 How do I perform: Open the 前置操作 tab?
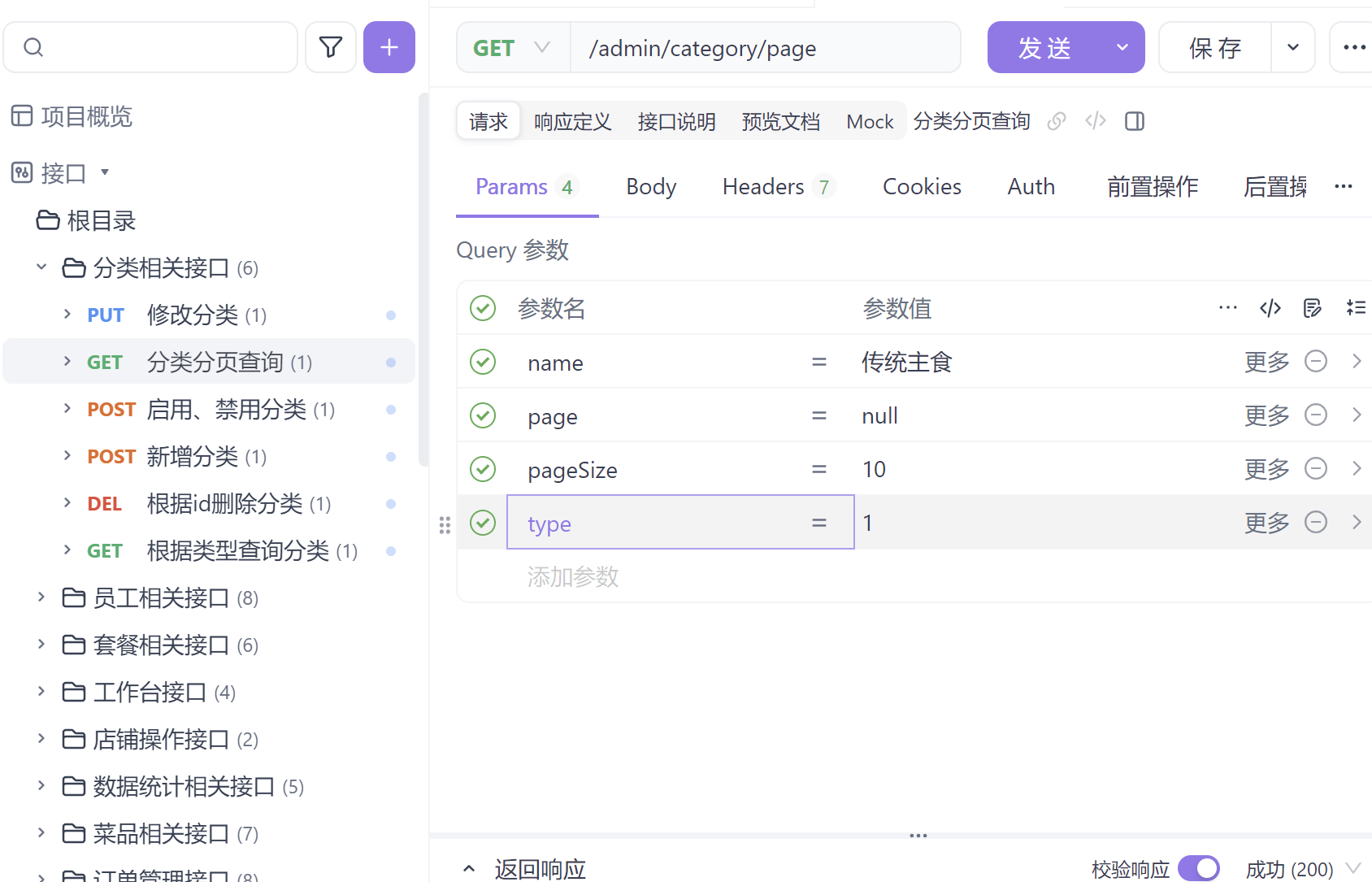pyautogui.click(x=1153, y=186)
